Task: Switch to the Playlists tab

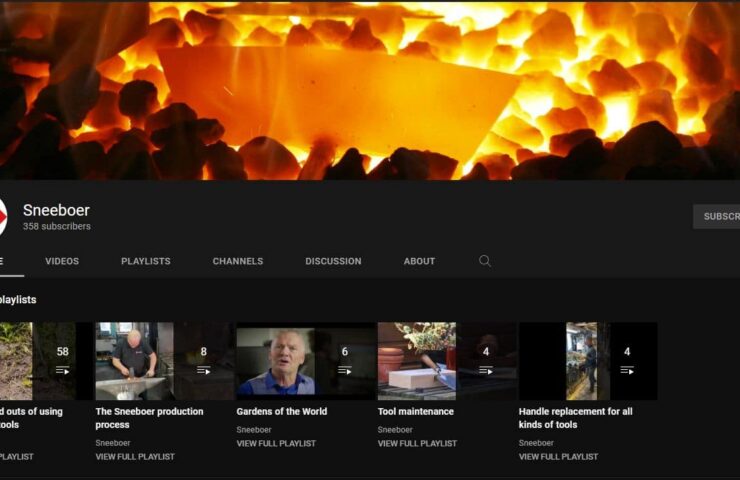Action: click(145, 261)
